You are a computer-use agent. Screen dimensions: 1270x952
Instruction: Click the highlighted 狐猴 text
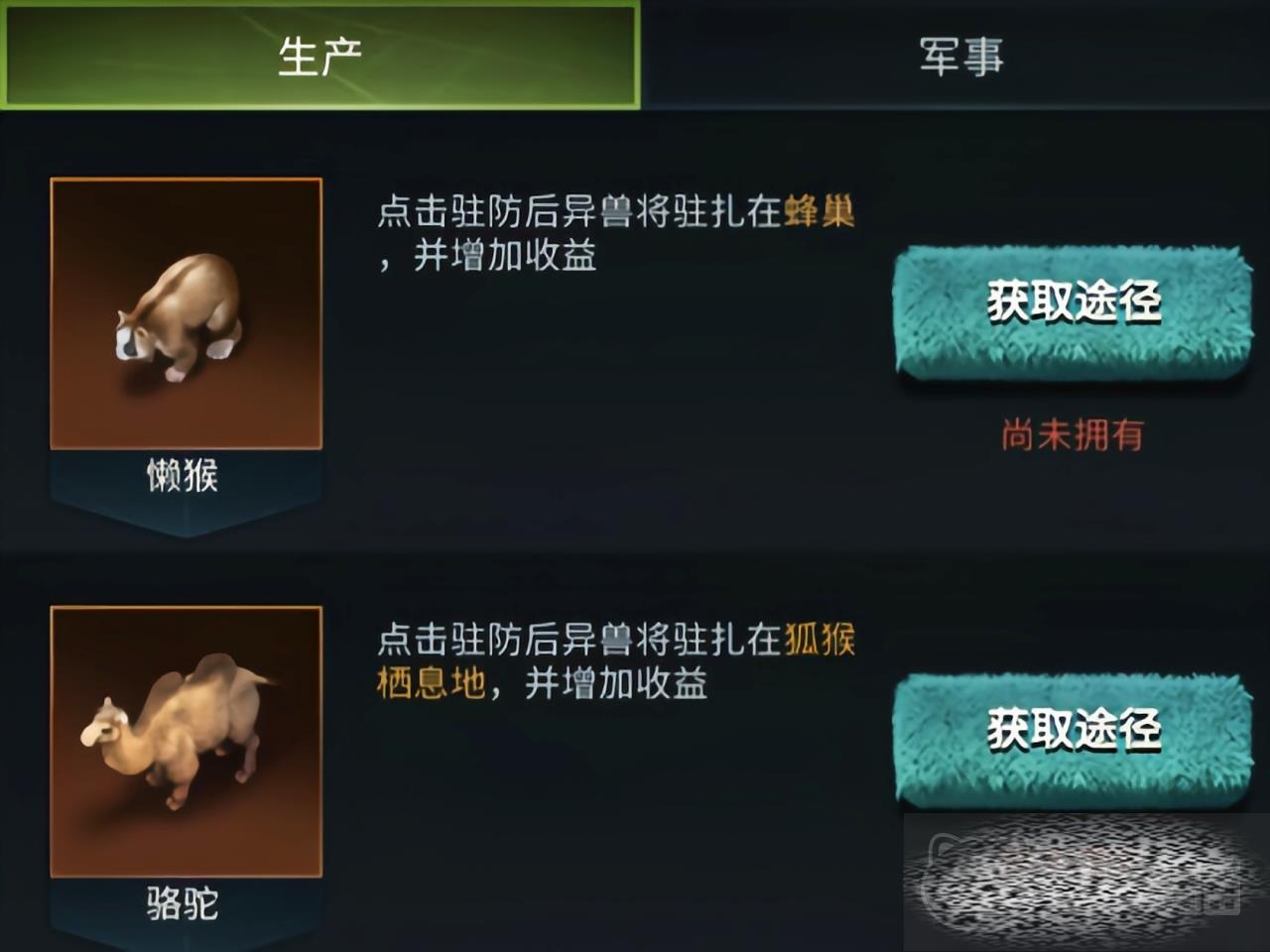pyautogui.click(x=820, y=640)
